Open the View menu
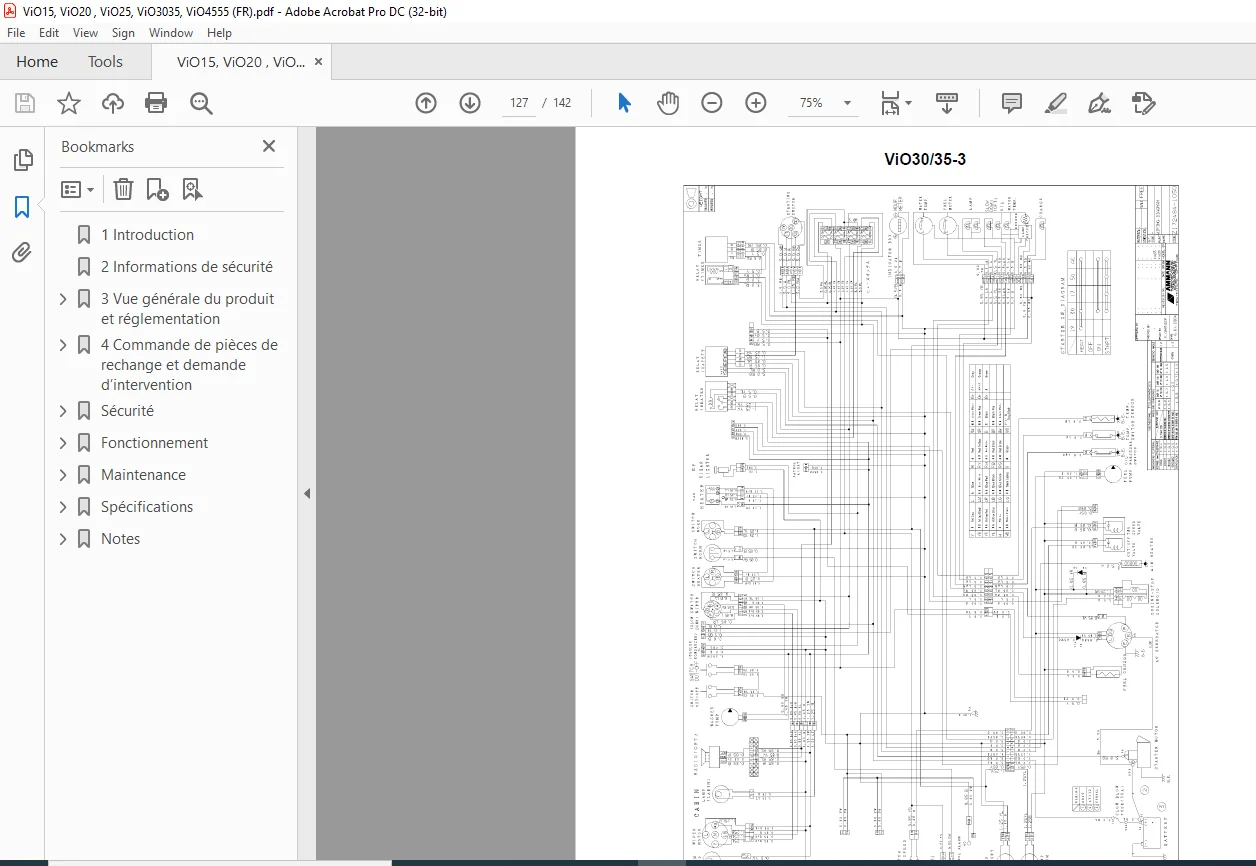1256x866 pixels. 86,33
